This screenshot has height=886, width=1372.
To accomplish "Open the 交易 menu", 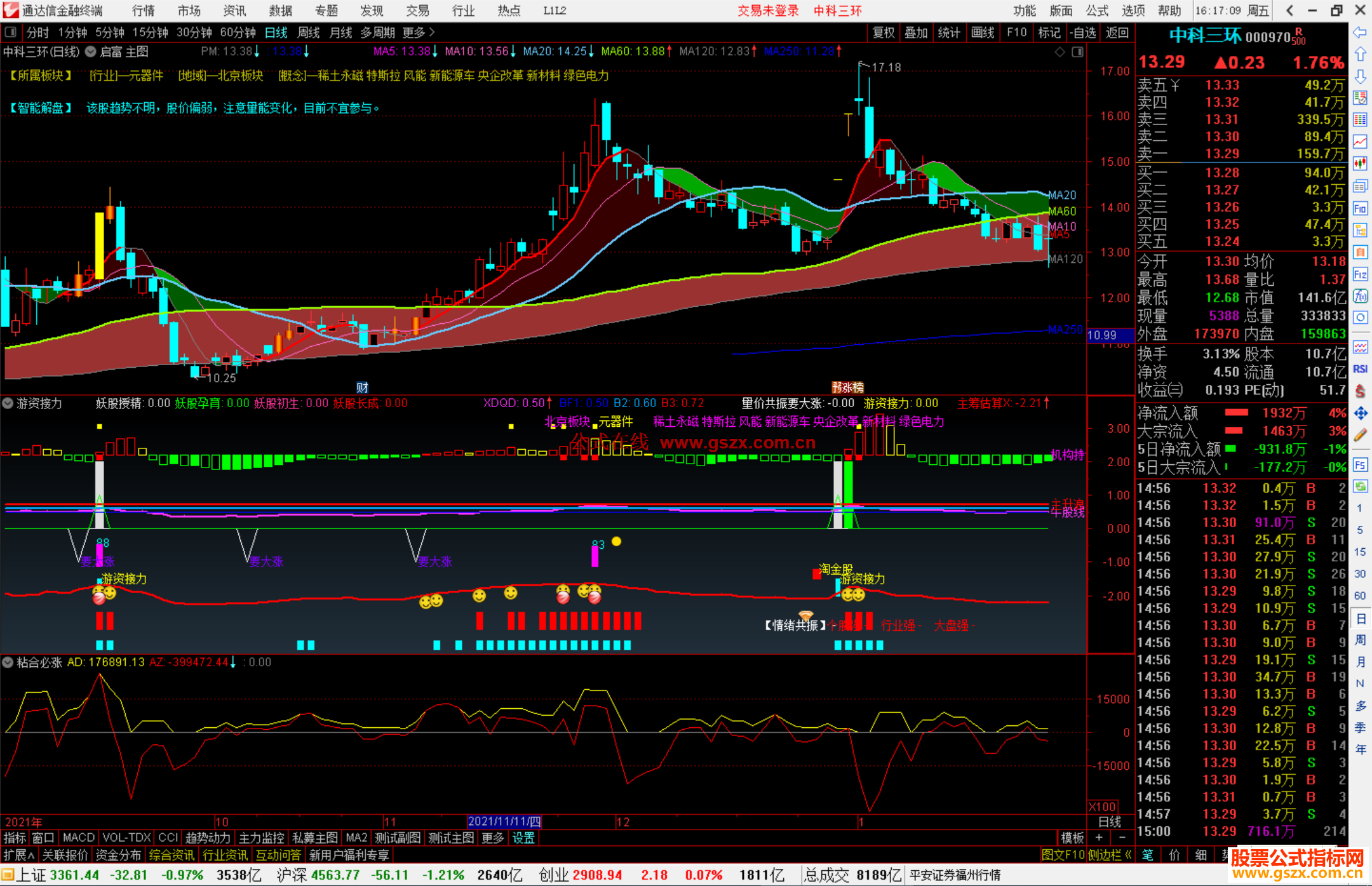I will [x=417, y=11].
